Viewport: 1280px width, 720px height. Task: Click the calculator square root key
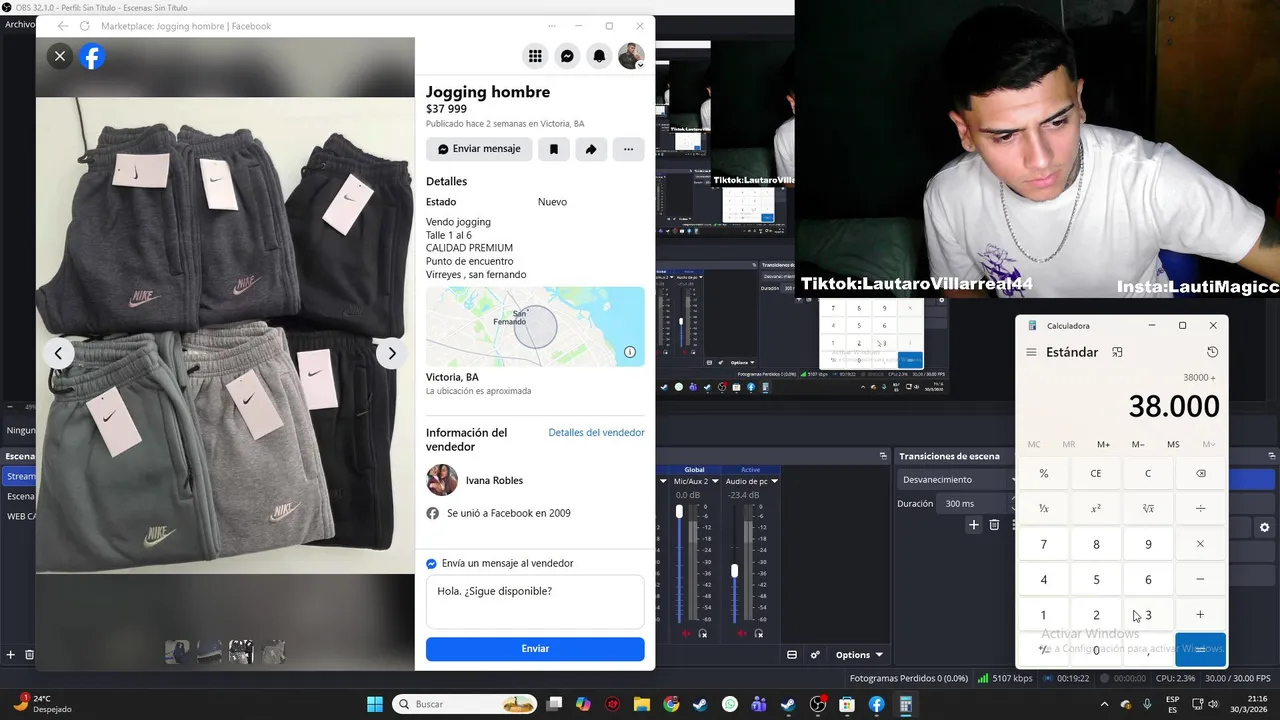[1148, 508]
